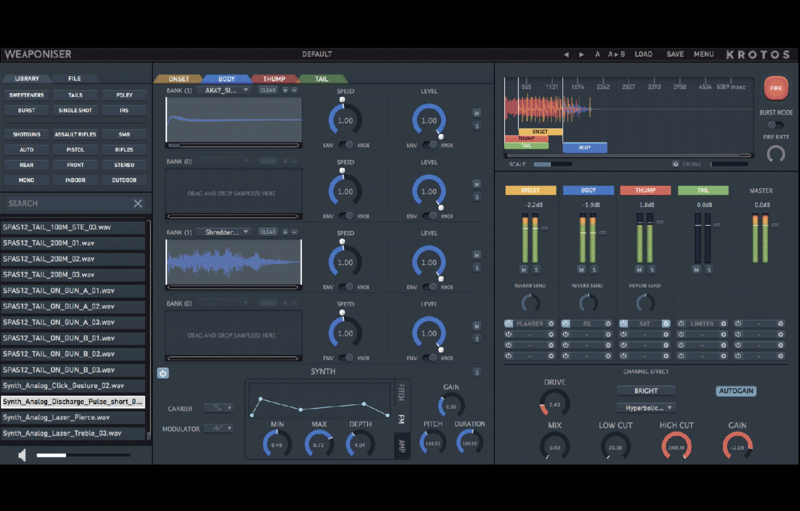Flip the Shredder bank SPEED ENV/KNOB switch
The width and height of the screenshot is (800, 511).
pos(346,287)
